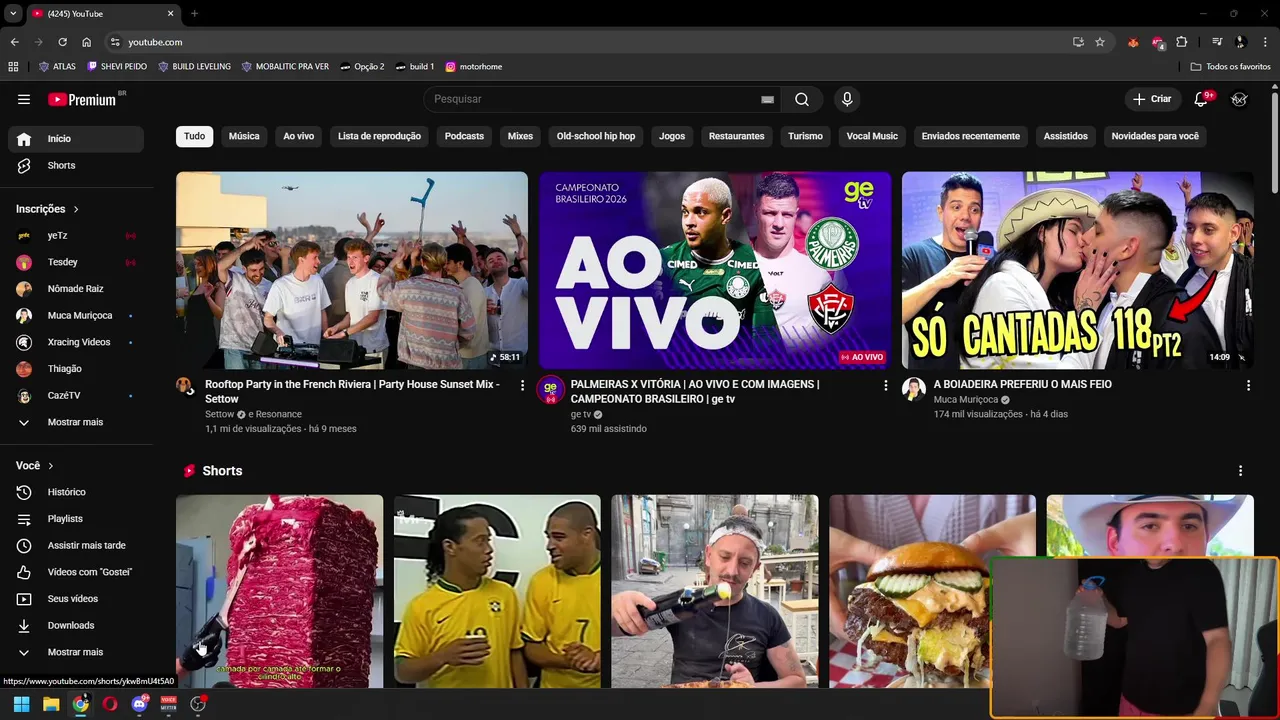Go to Início in sidebar
This screenshot has height=720, width=1280.
pos(76,139)
